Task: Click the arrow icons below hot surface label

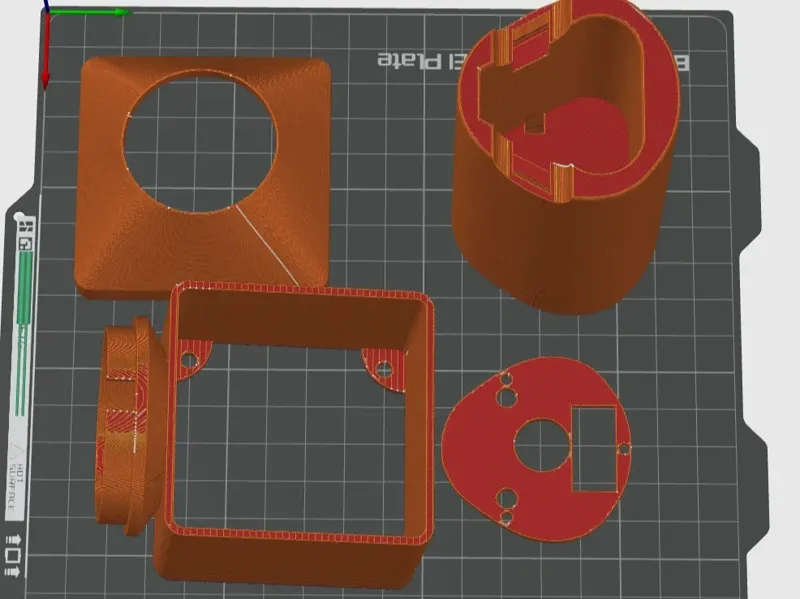Action: pyautogui.click(x=13, y=556)
